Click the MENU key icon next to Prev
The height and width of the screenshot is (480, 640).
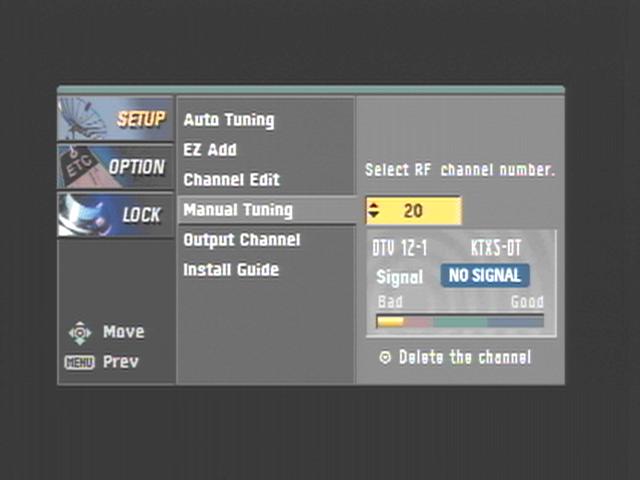point(79,362)
